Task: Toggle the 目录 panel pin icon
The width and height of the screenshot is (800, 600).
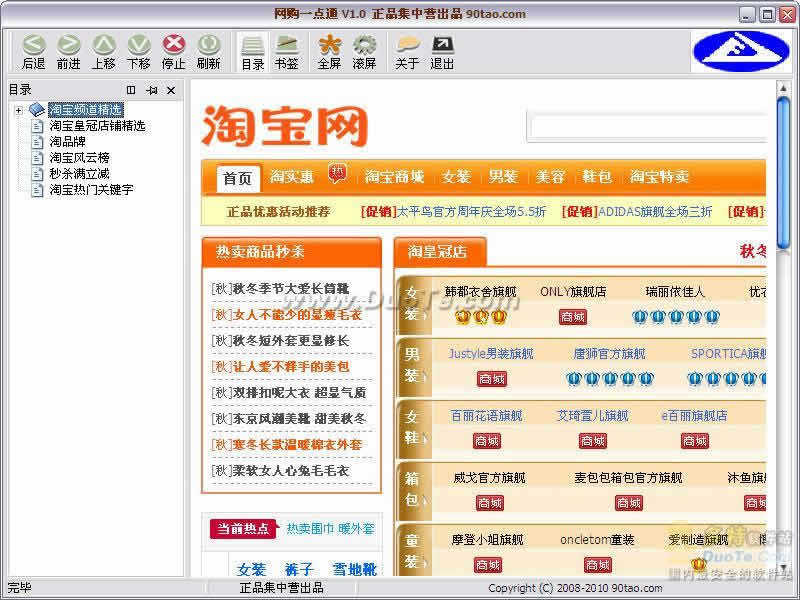Action: click(x=152, y=90)
